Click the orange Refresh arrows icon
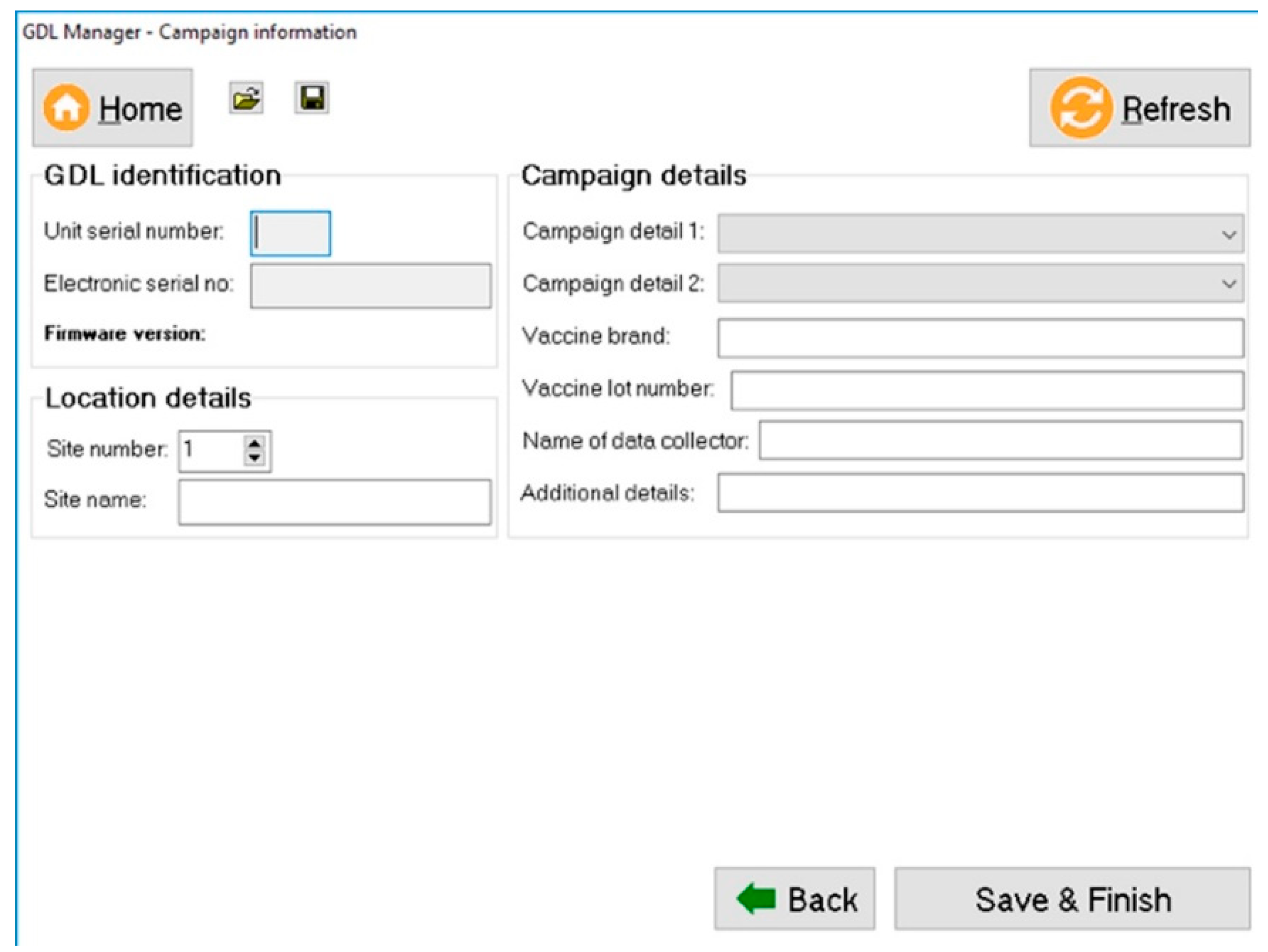 tap(1081, 109)
